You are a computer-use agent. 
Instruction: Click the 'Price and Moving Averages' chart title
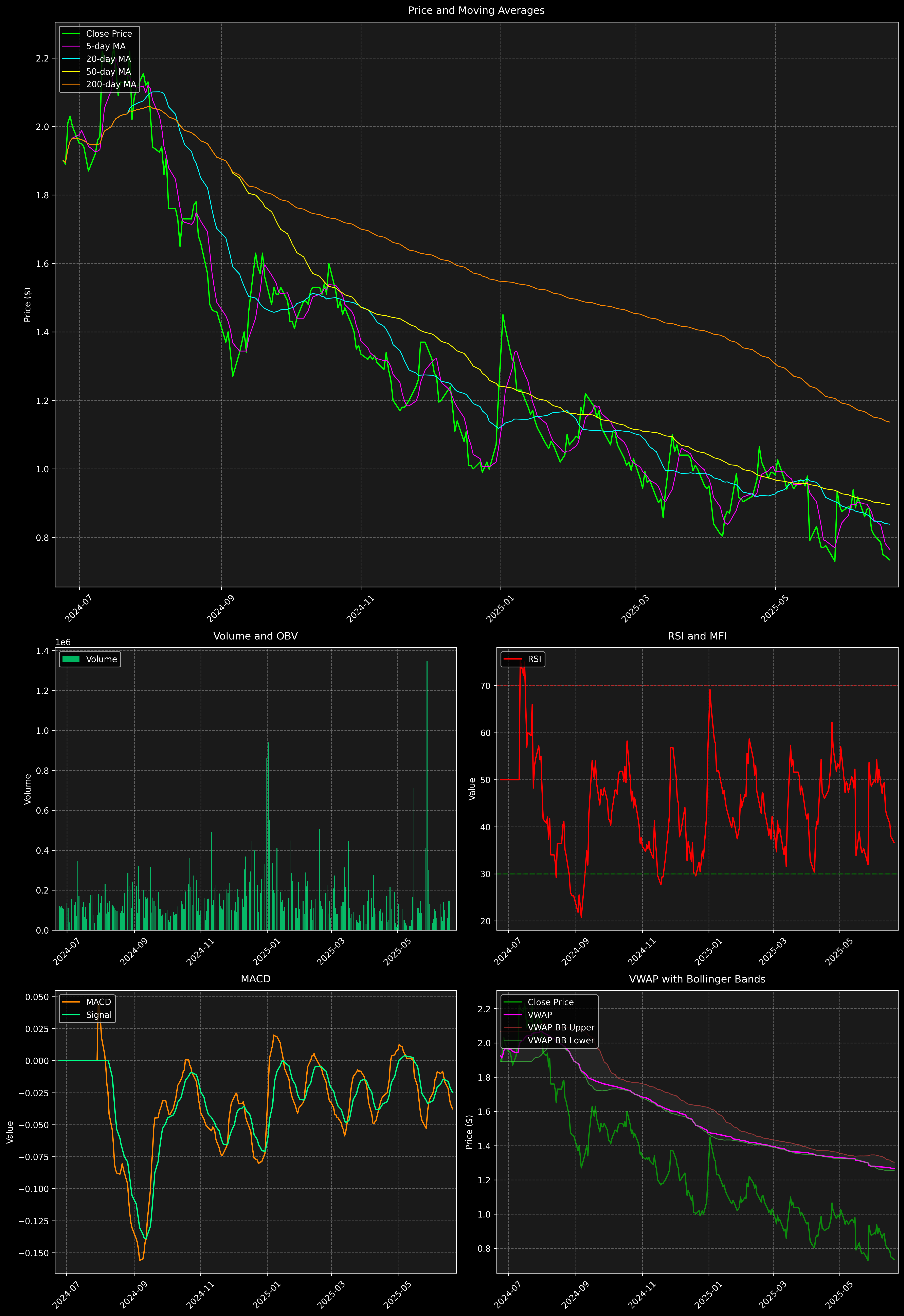[476, 10]
